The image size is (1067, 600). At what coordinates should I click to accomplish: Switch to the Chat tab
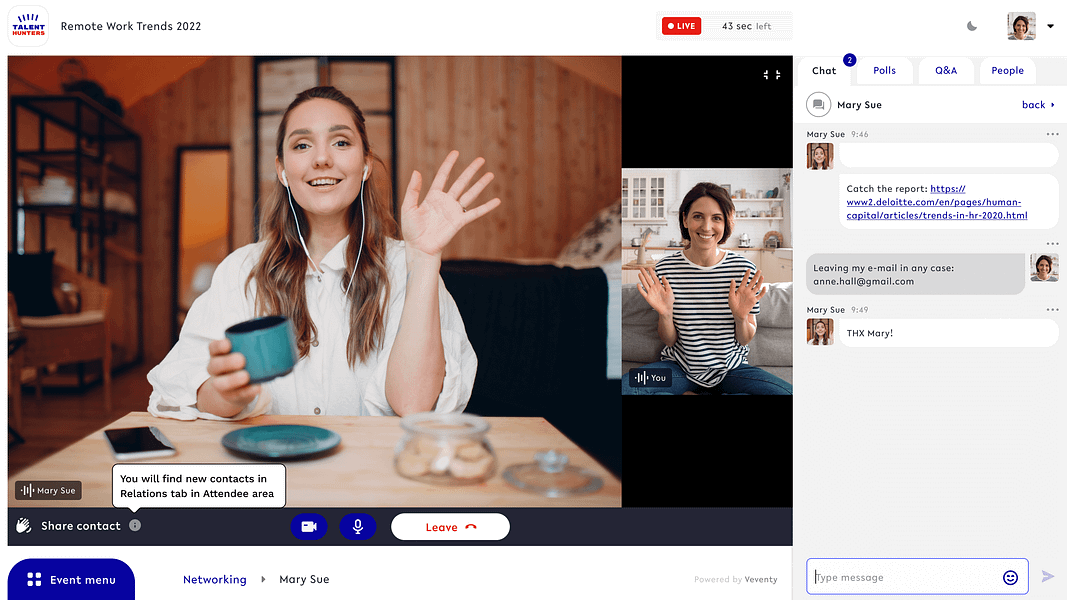tap(823, 71)
